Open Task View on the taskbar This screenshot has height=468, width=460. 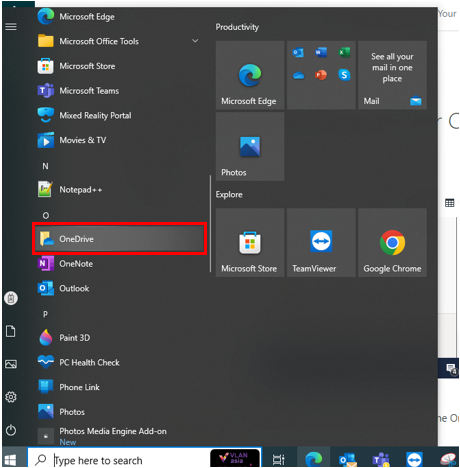(279, 460)
